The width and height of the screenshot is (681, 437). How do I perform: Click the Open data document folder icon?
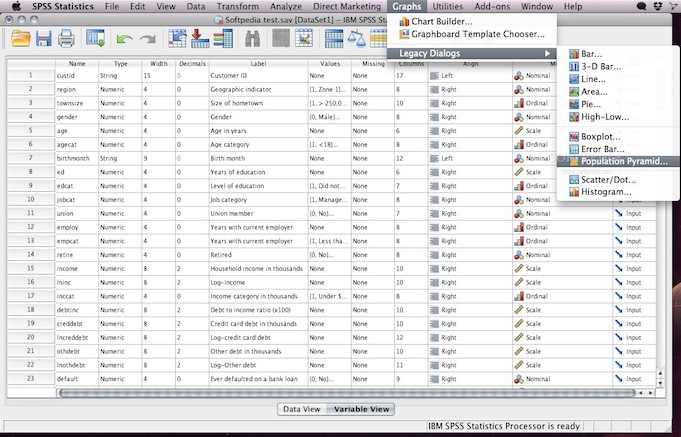20,38
